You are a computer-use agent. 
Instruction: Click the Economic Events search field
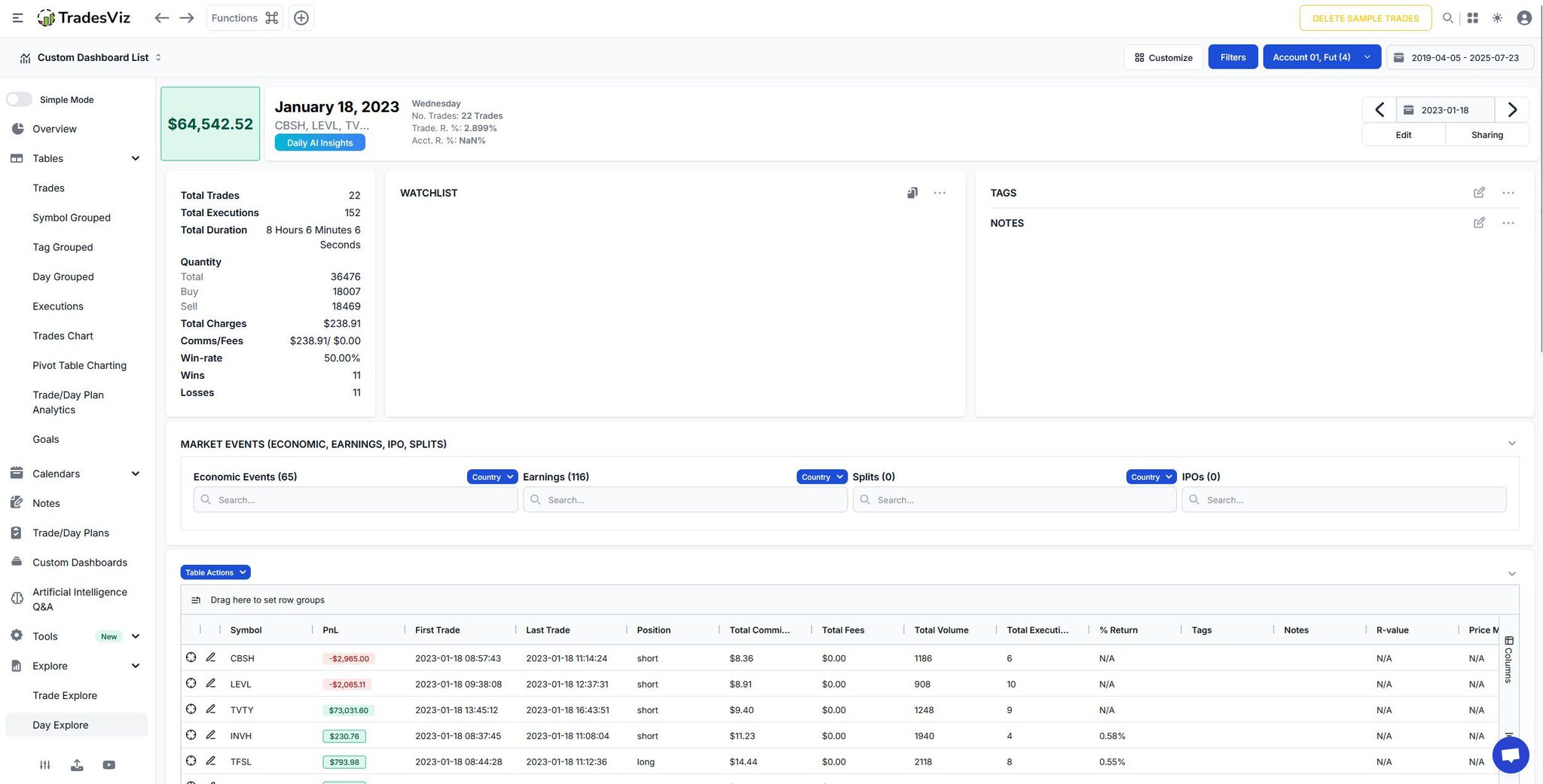coord(356,499)
